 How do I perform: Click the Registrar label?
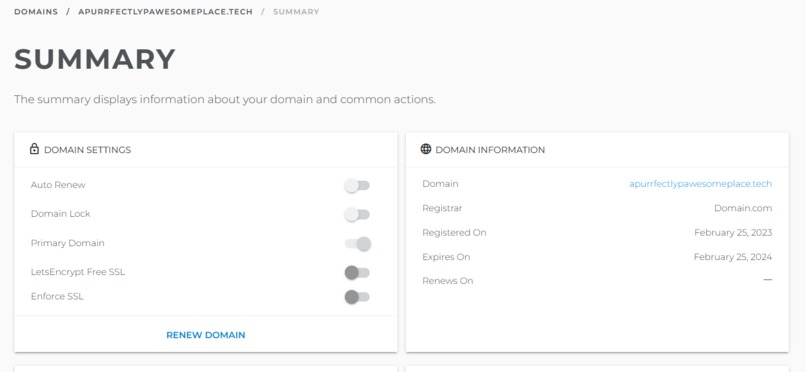pos(442,208)
